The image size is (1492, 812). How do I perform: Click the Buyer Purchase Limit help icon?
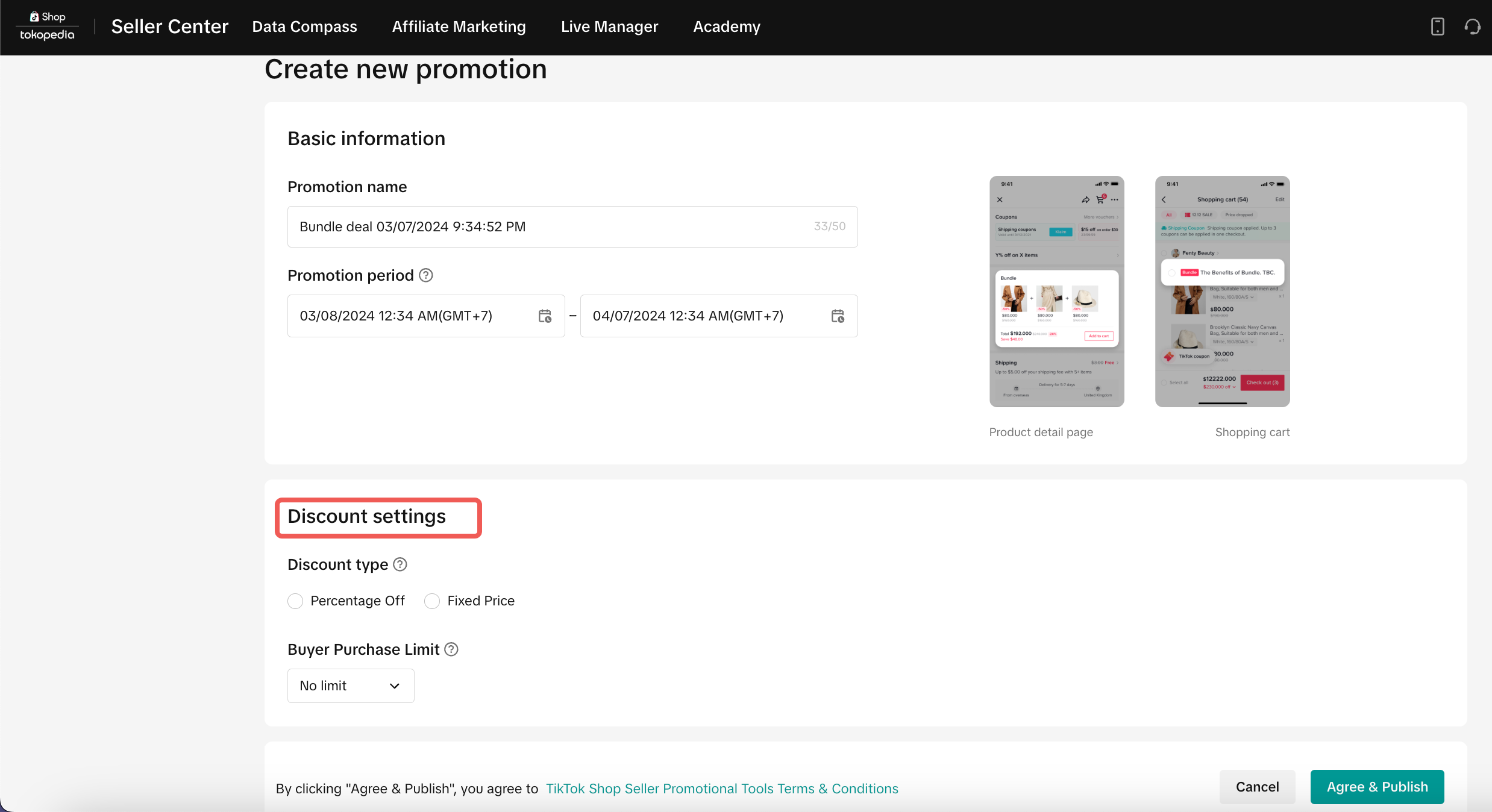coord(451,649)
